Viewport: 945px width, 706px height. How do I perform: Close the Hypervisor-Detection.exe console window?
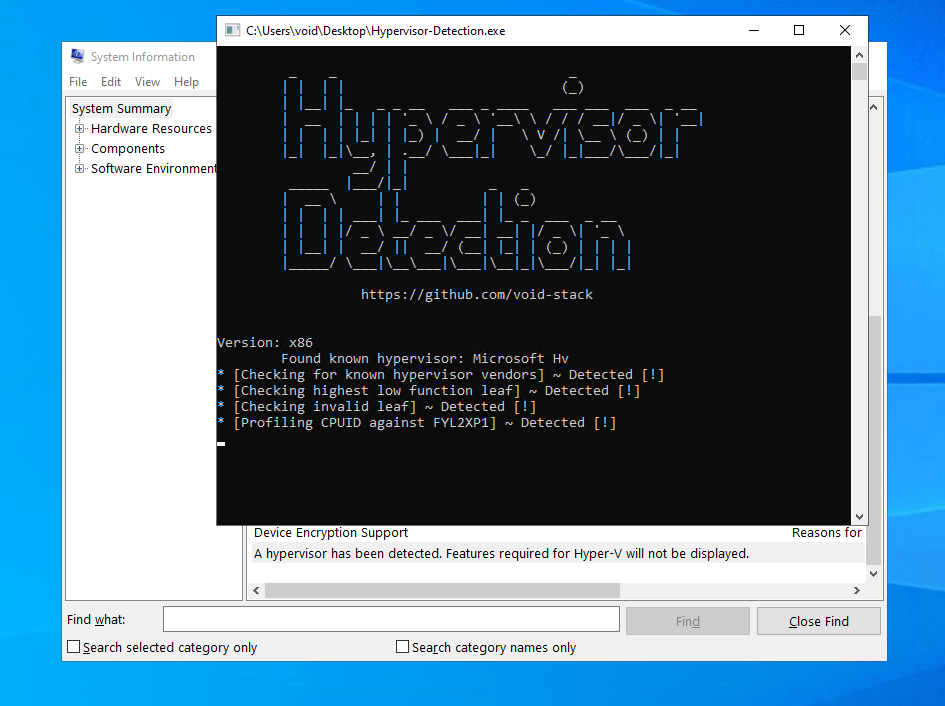845,31
